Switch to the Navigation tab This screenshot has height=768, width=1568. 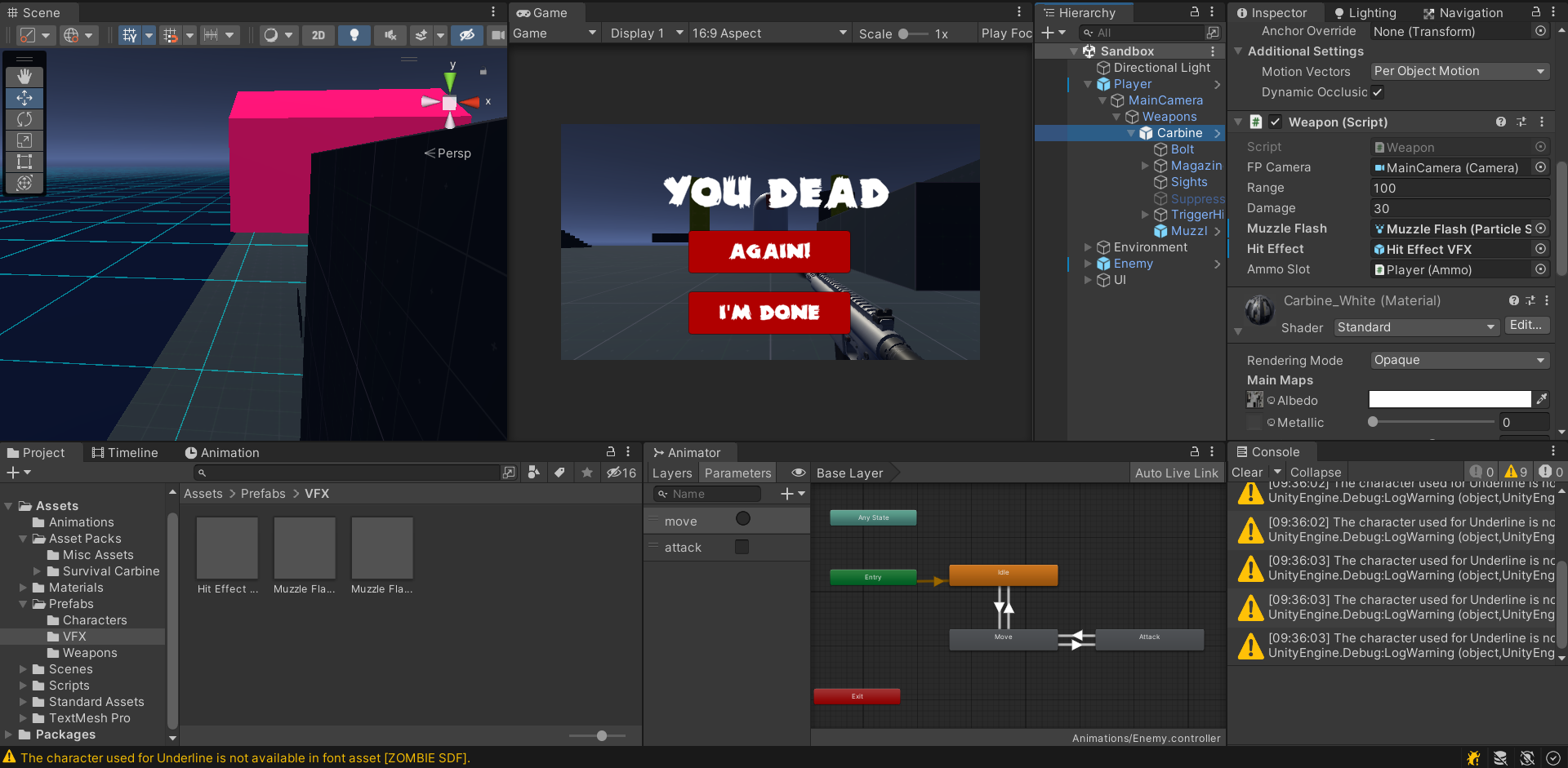(1463, 13)
